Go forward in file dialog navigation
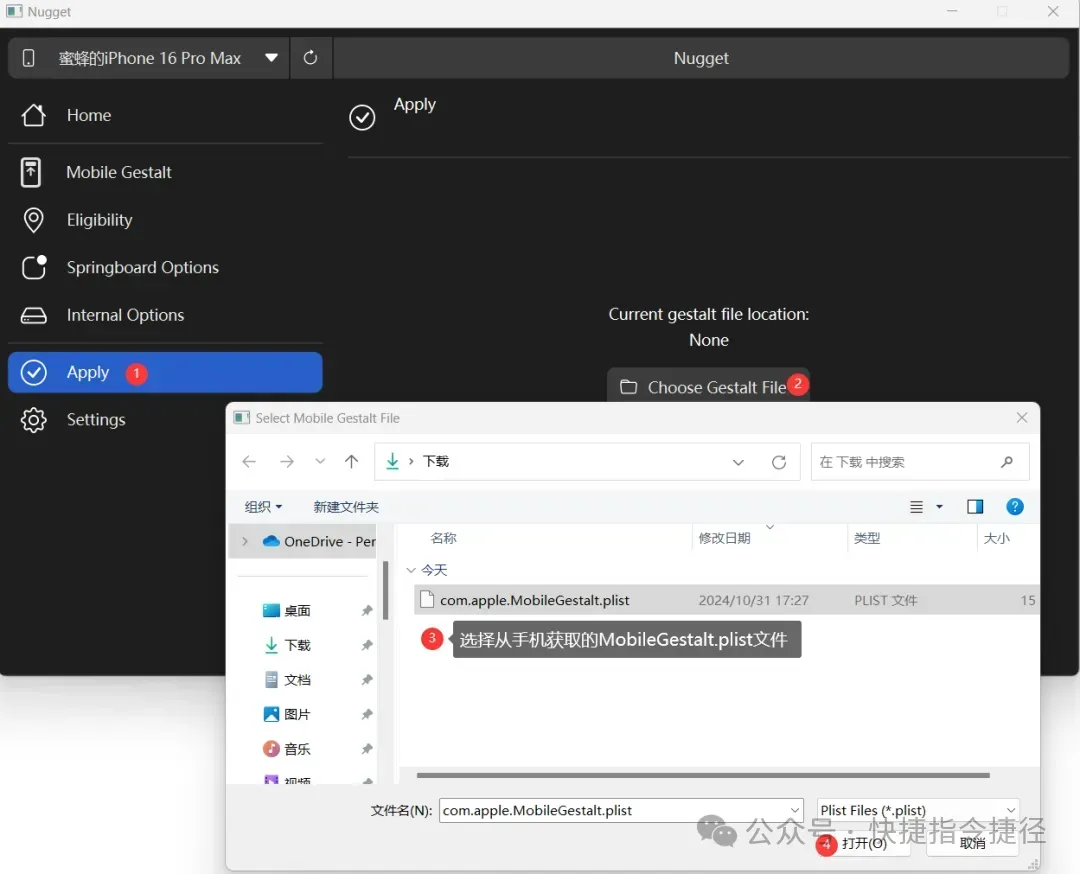1080x874 pixels. [x=287, y=461]
